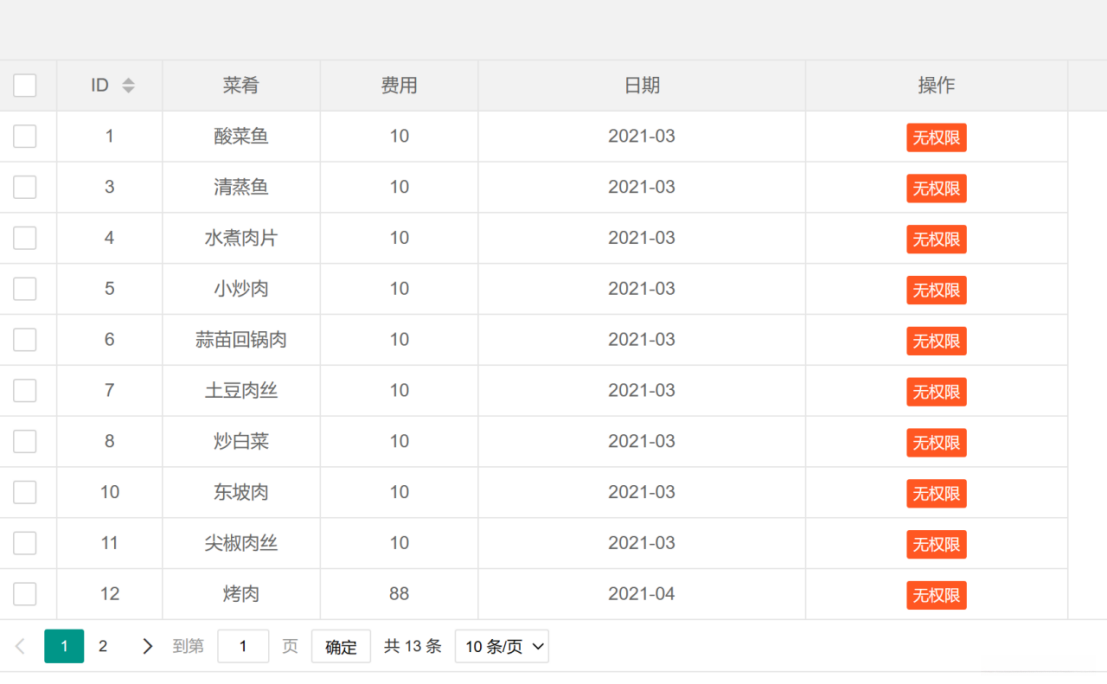Select the 酸菜鱼 dish cell
1107x684 pixels.
point(241,136)
